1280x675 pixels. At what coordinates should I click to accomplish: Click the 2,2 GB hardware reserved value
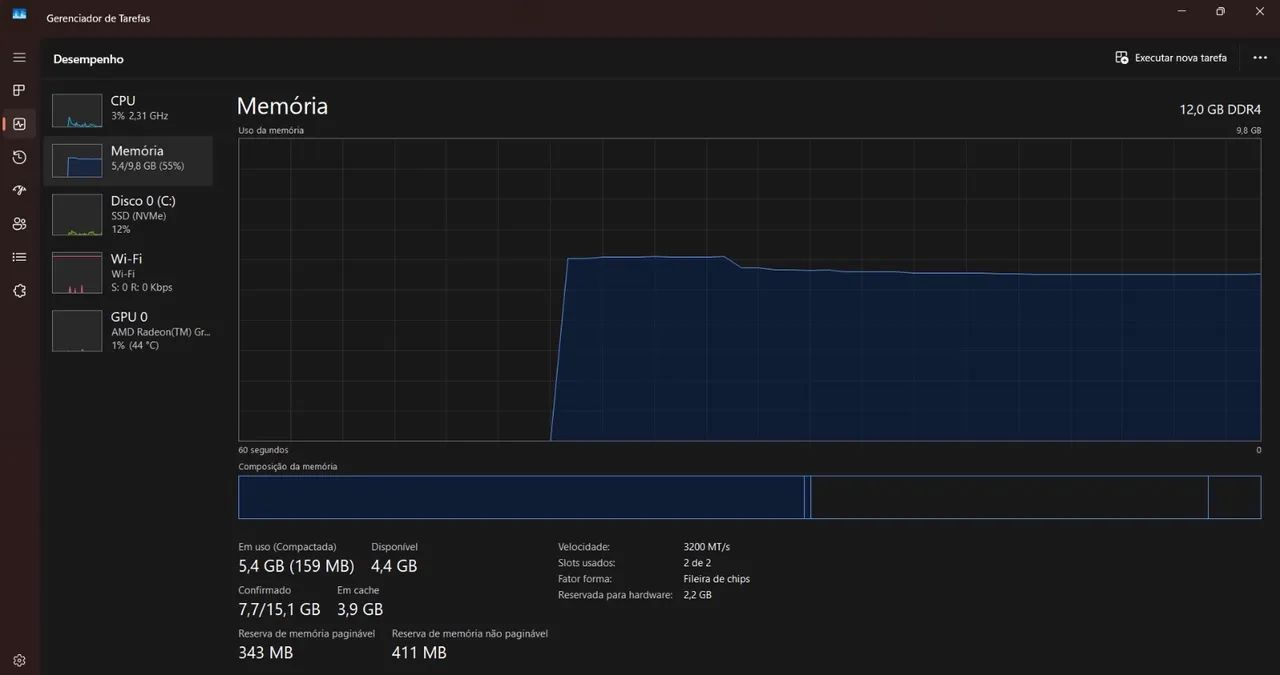697,595
